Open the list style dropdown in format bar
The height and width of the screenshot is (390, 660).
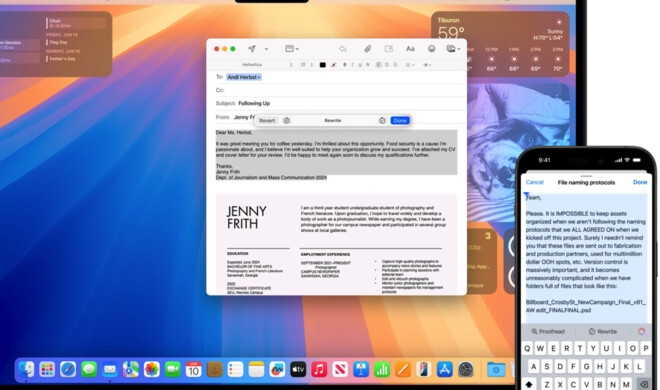click(x=409, y=65)
